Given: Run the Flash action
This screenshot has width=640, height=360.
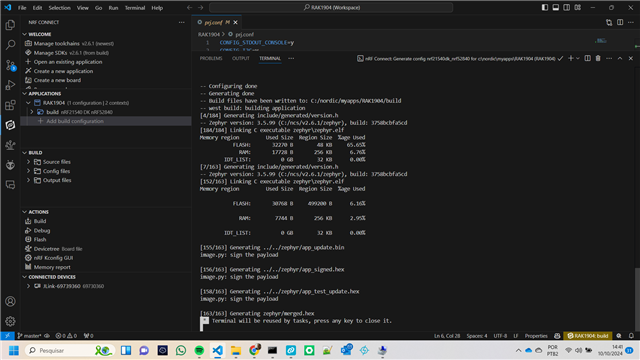Looking at the screenshot, I should coord(40,240).
